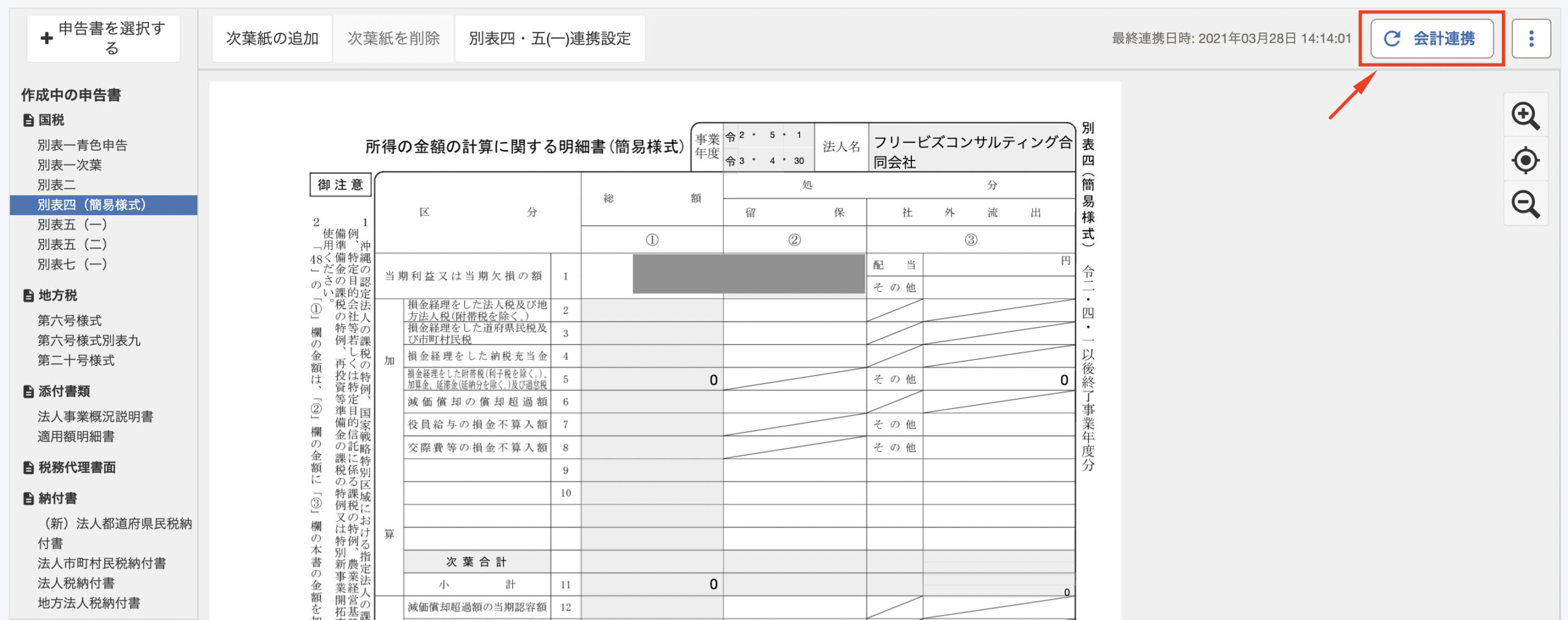The width and height of the screenshot is (1568, 620).
Task: Open 別表五（一）form
Action: (x=72, y=224)
